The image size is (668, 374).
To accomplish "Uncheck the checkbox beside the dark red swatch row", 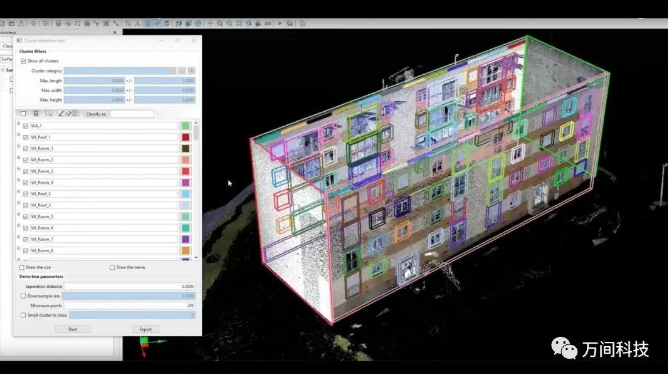I will click(26, 137).
